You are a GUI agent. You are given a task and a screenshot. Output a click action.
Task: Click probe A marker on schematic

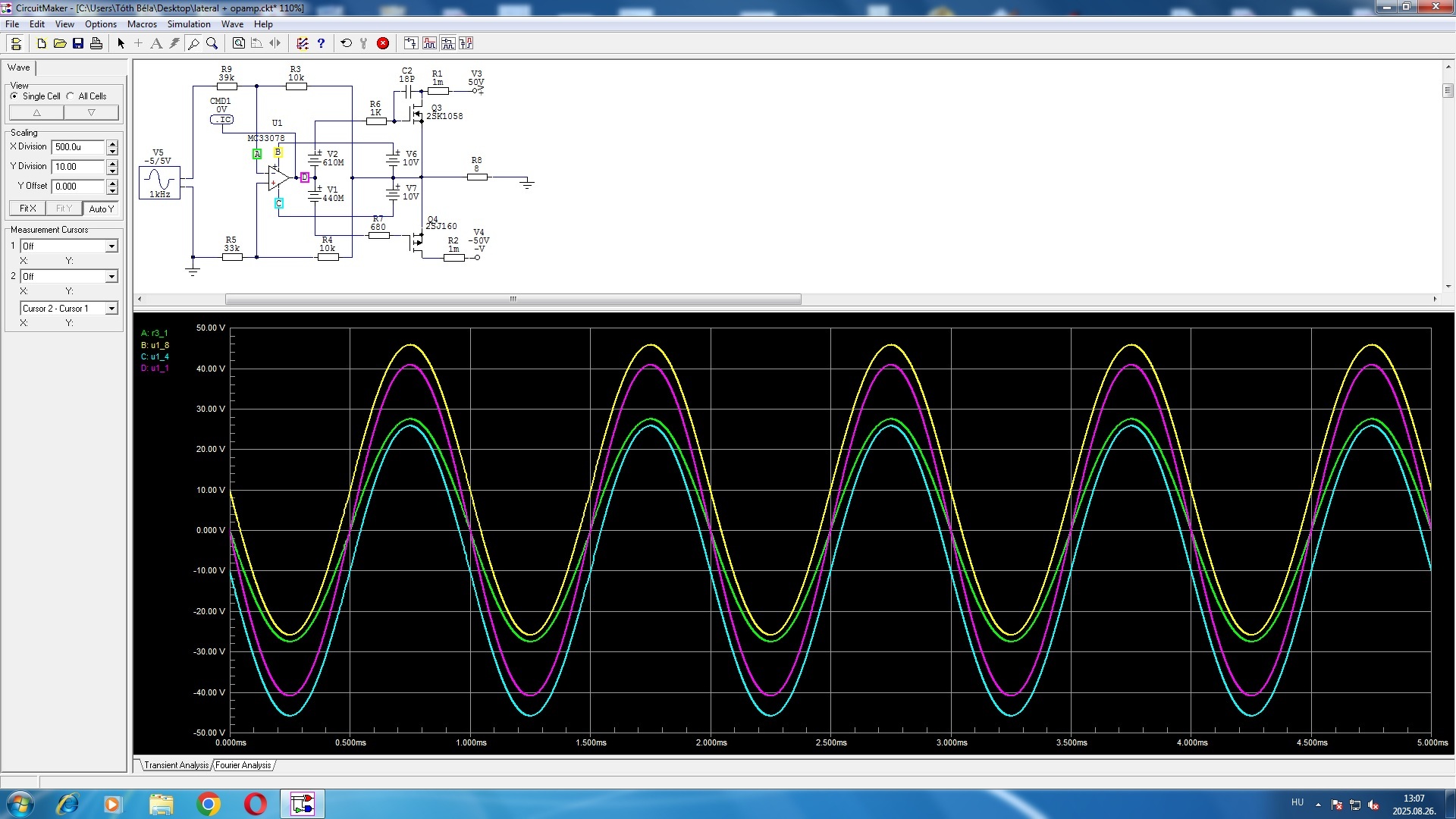point(257,154)
